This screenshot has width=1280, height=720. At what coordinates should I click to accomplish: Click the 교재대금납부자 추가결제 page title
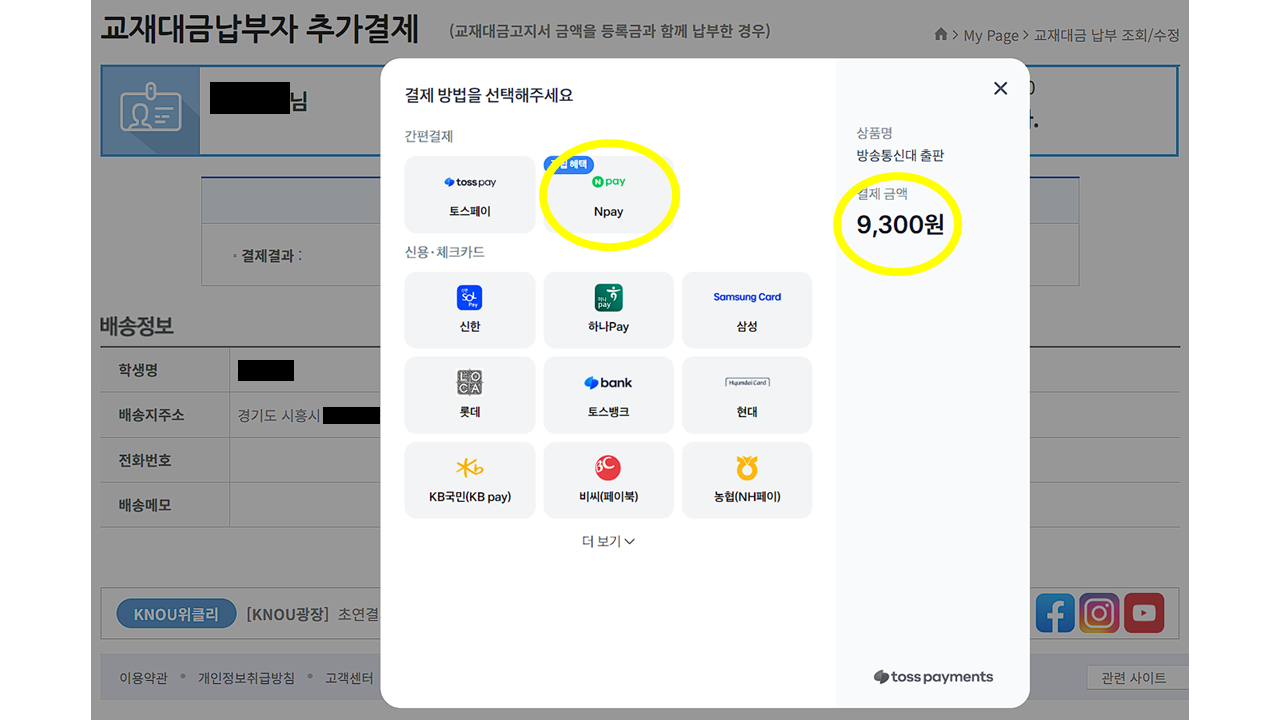point(260,29)
